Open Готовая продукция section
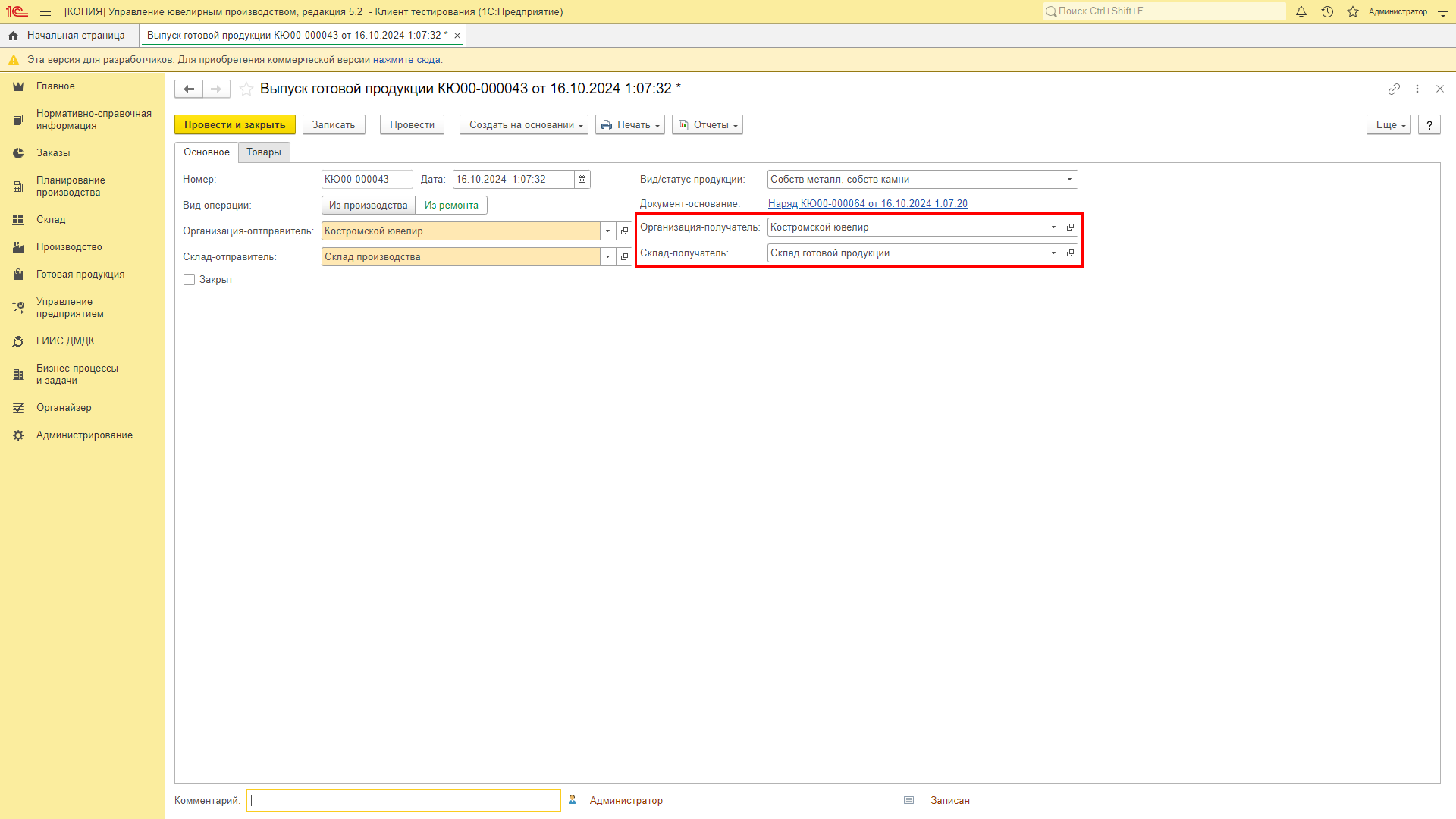The height and width of the screenshot is (819, 1456). pyautogui.click(x=82, y=275)
